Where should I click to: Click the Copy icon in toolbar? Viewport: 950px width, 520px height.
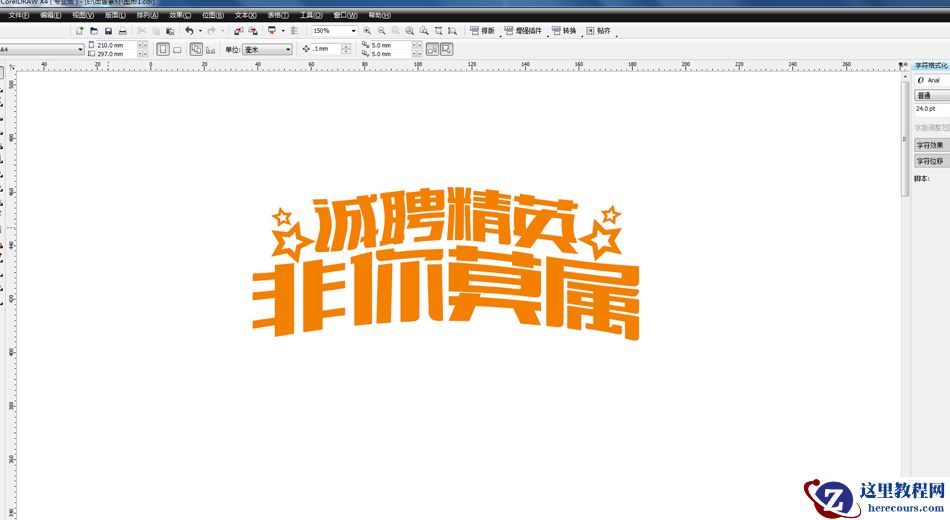156,31
